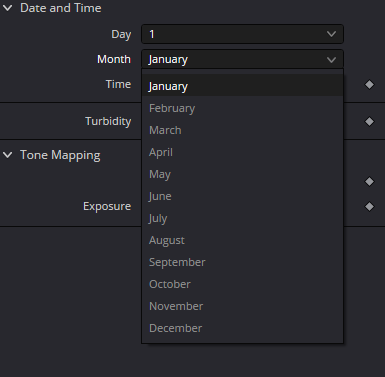
Task: Toggle the keyframe diamond for Turbidity
Action: [x=369, y=121]
